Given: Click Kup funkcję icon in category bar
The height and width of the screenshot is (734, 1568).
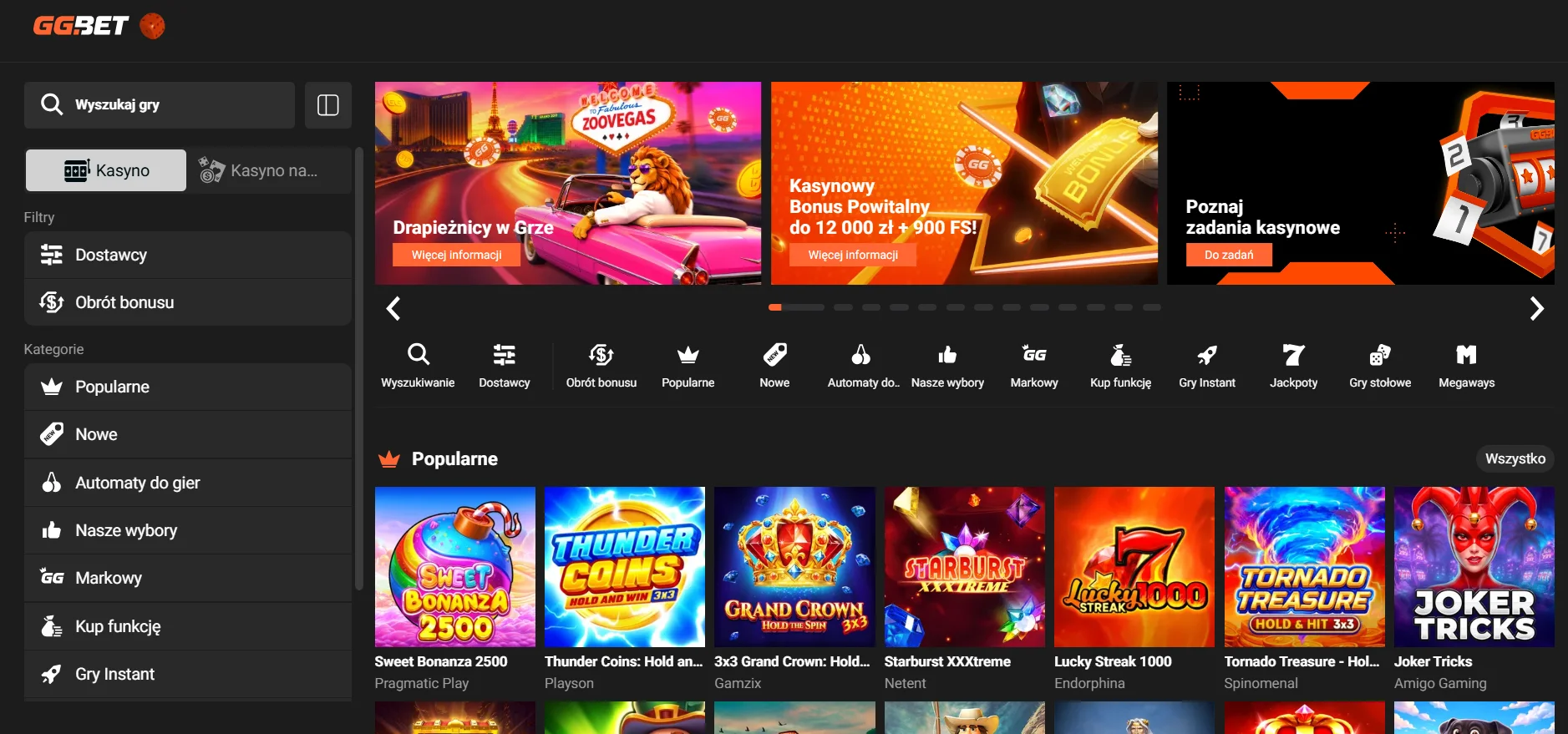Looking at the screenshot, I should click(1121, 355).
